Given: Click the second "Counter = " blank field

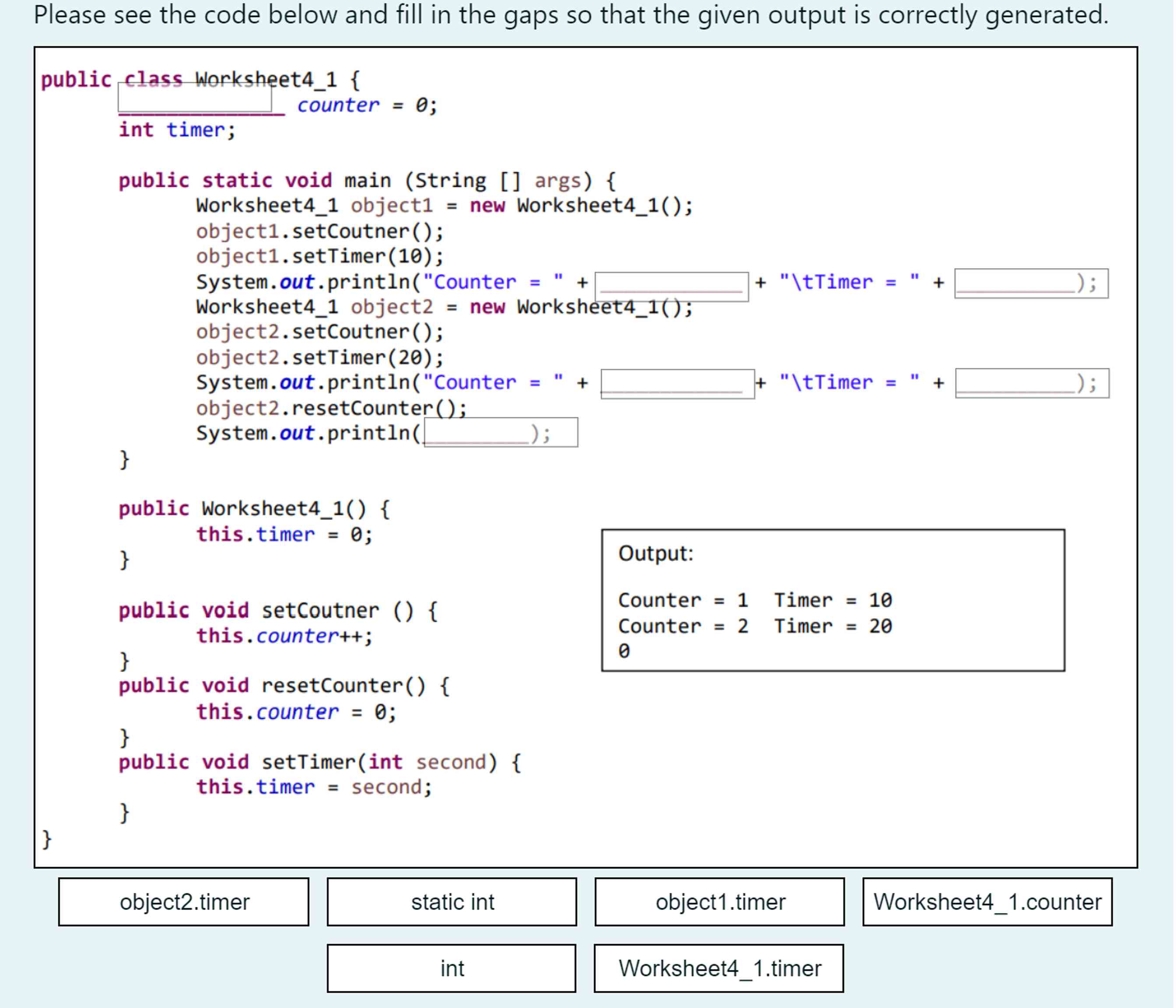Looking at the screenshot, I should pos(678,383).
